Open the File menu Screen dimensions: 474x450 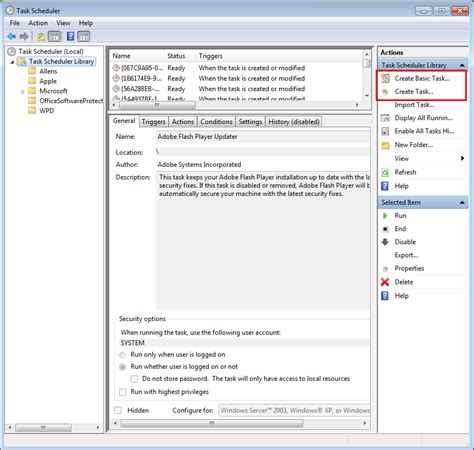[15, 23]
